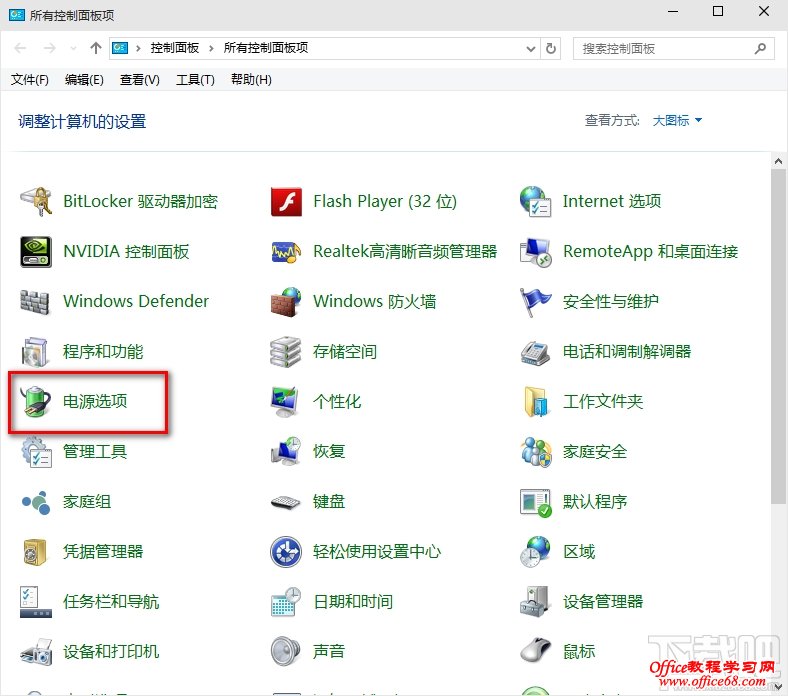
Task: Click the 控制面板 breadcrumb segment
Action: (175, 48)
